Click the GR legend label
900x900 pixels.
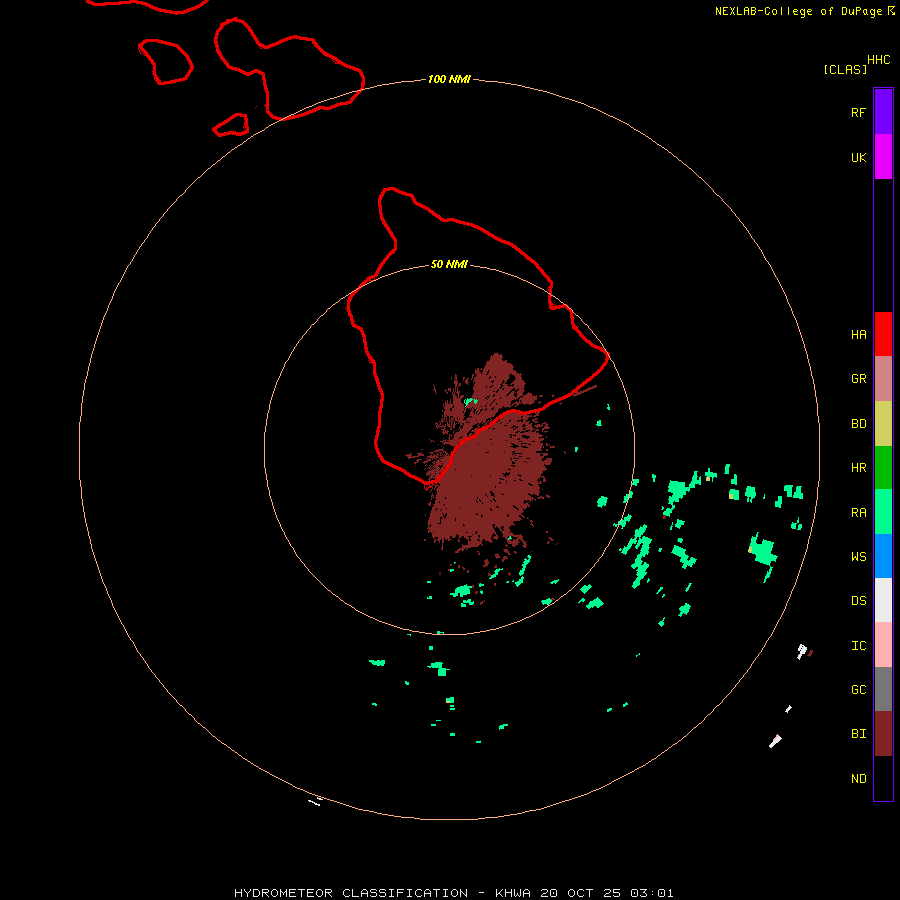click(858, 379)
